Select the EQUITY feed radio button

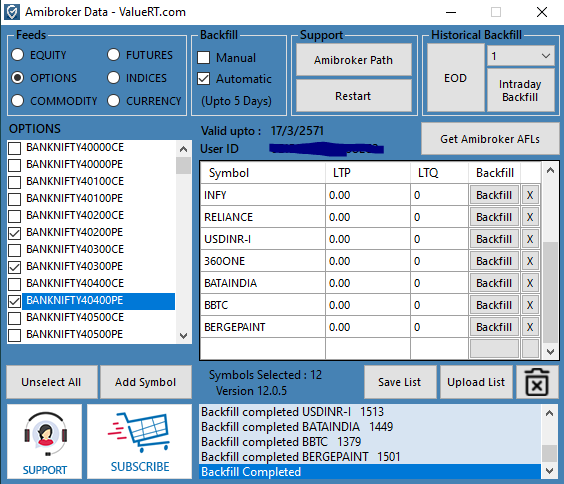(x=18, y=55)
